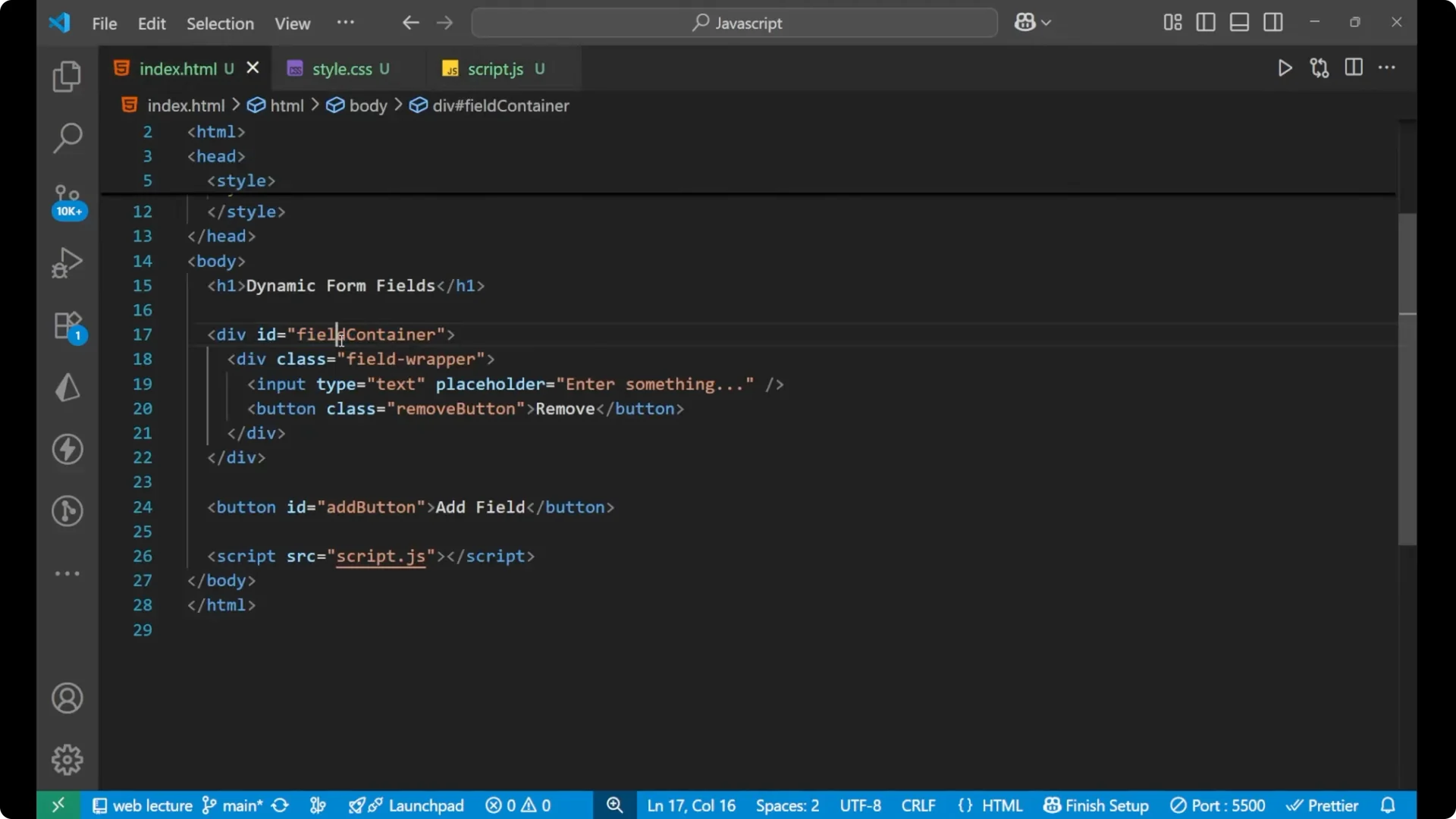This screenshot has height=819, width=1456.
Task: Toggle the bottom panel visibility
Action: pos(1238,22)
